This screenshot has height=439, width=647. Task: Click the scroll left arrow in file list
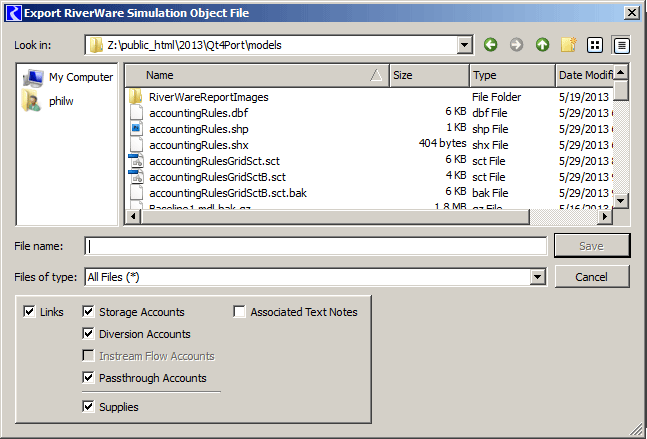point(133,216)
